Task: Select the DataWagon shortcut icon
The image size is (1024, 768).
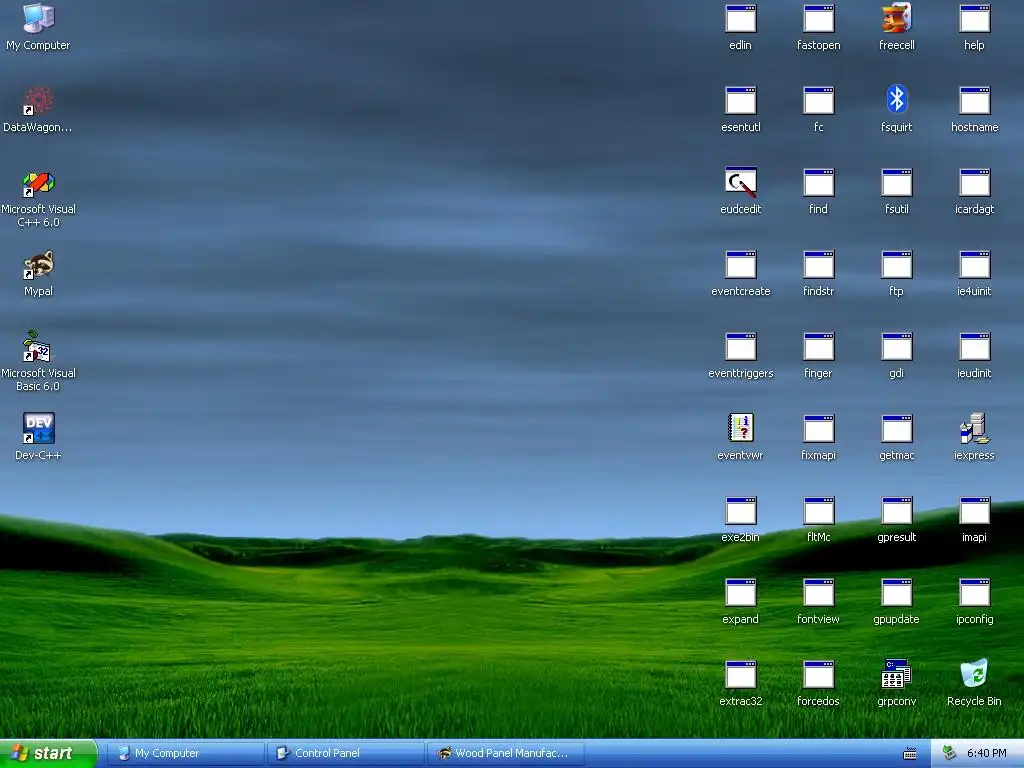Action: point(39,101)
